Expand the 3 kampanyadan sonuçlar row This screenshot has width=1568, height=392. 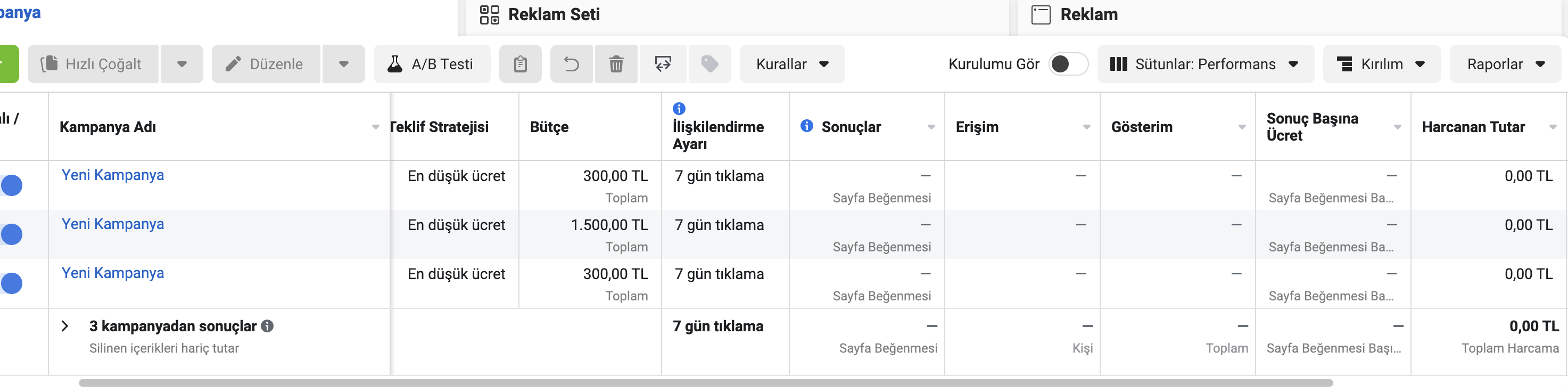(x=65, y=326)
